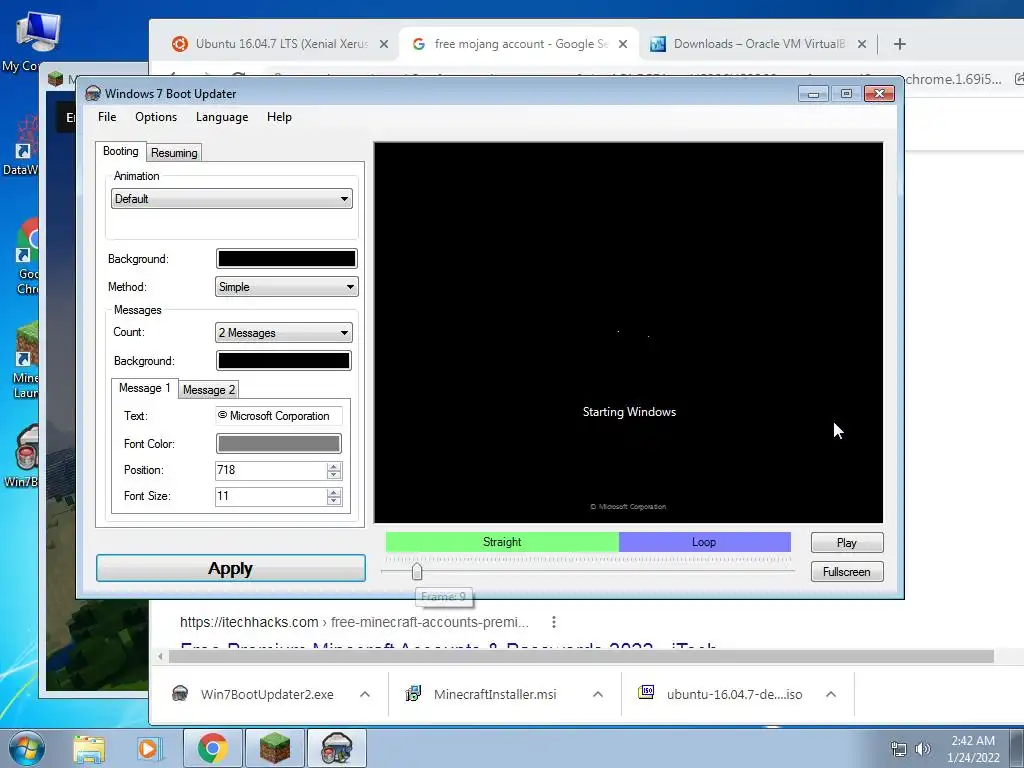Screen dimensions: 1024x768
Task: Expand options for Win7BootUpdater2.exe download
Action: tap(365, 694)
